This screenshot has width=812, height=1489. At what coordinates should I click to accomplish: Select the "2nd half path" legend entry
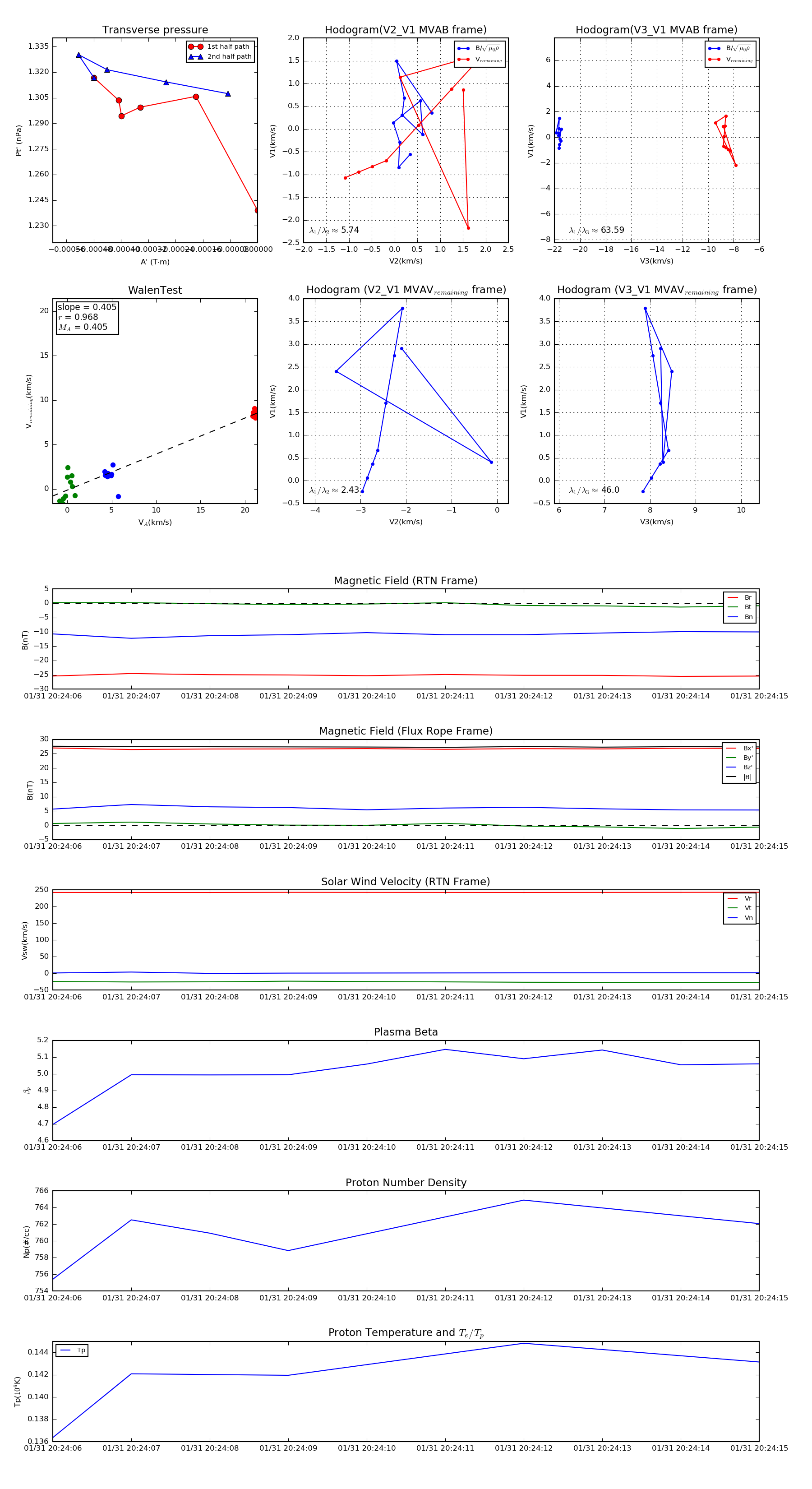[x=220, y=57]
